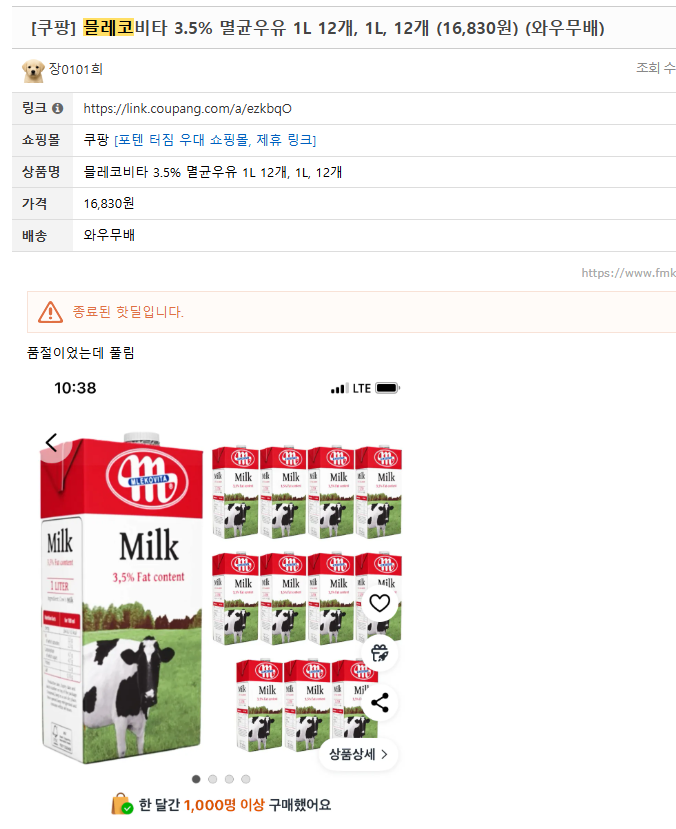Open the gift icon button

pyautogui.click(x=379, y=653)
